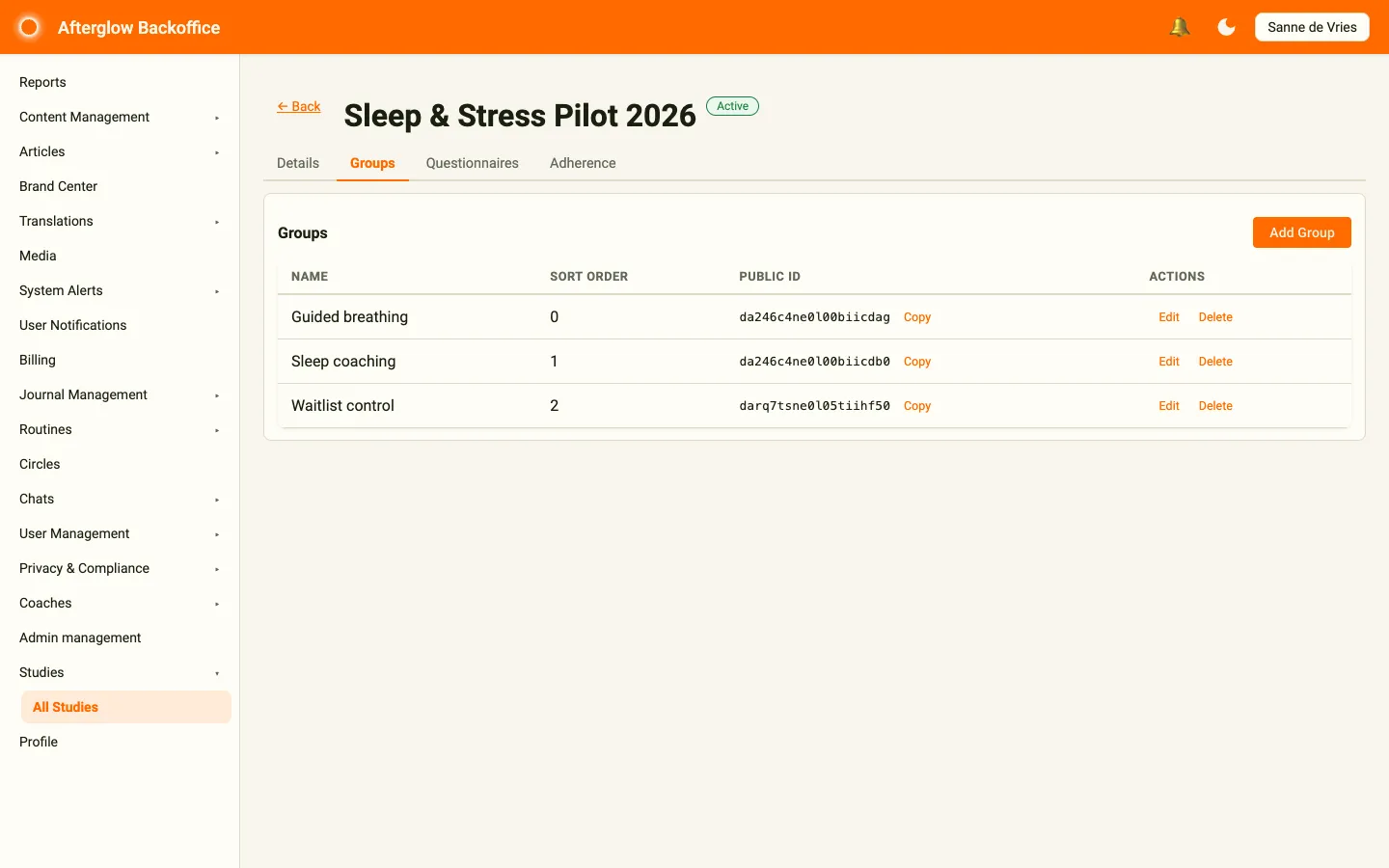
Task: Open the Sanne de Vries user menu
Action: click(1312, 27)
